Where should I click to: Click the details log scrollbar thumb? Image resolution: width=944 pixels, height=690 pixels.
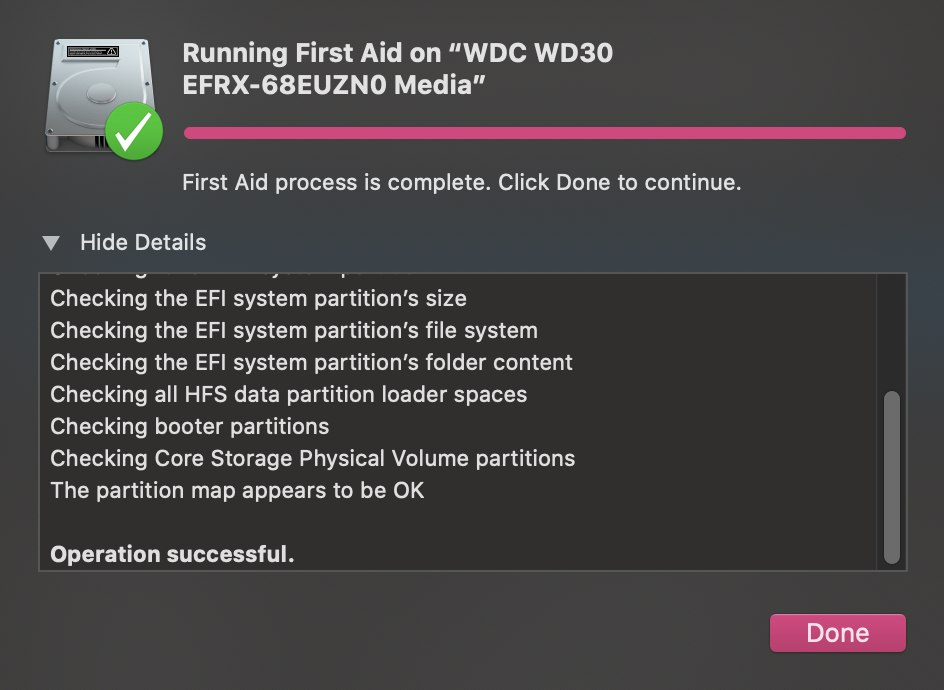pyautogui.click(x=892, y=478)
